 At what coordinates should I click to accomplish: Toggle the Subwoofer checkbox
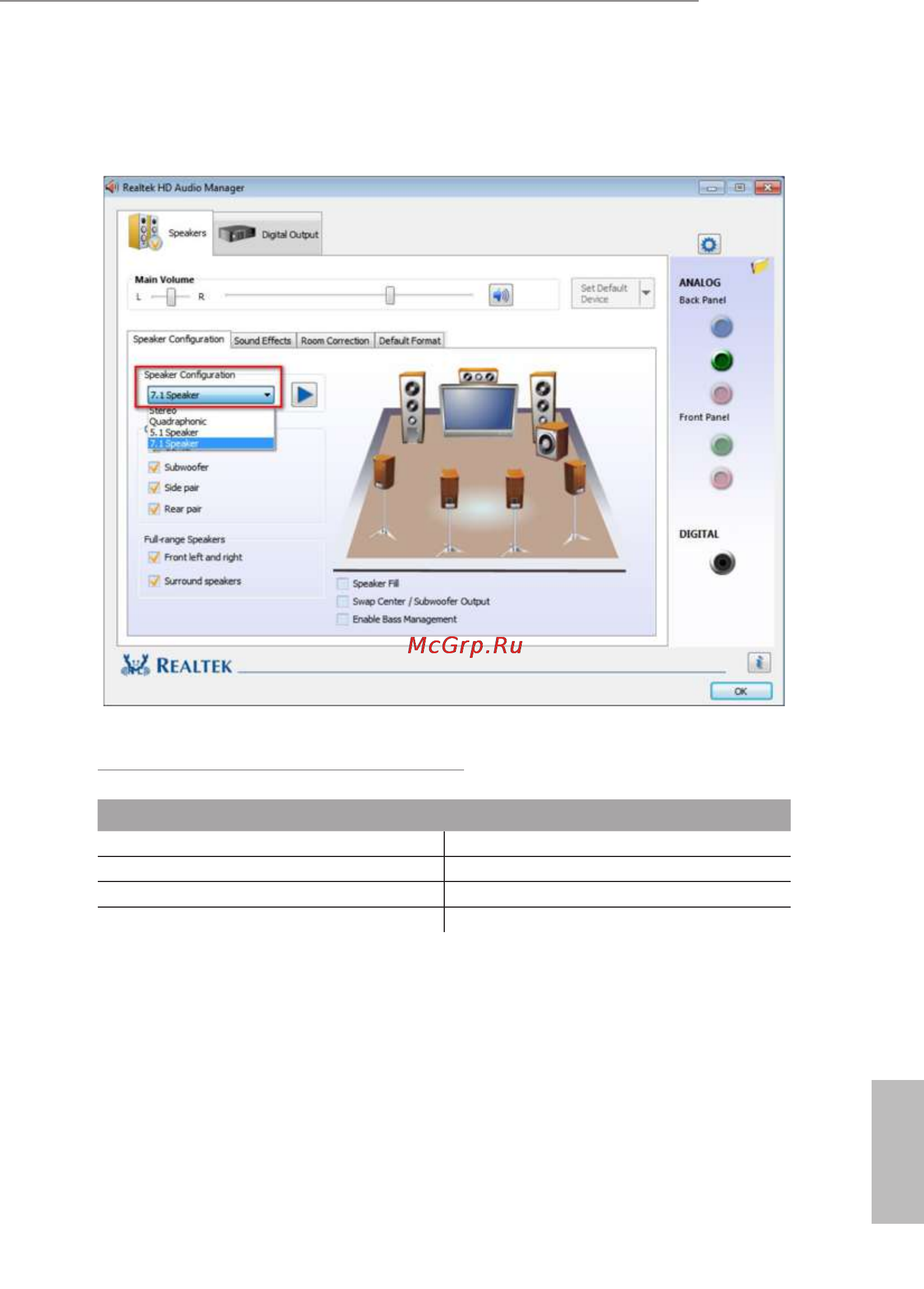pyautogui.click(x=154, y=467)
